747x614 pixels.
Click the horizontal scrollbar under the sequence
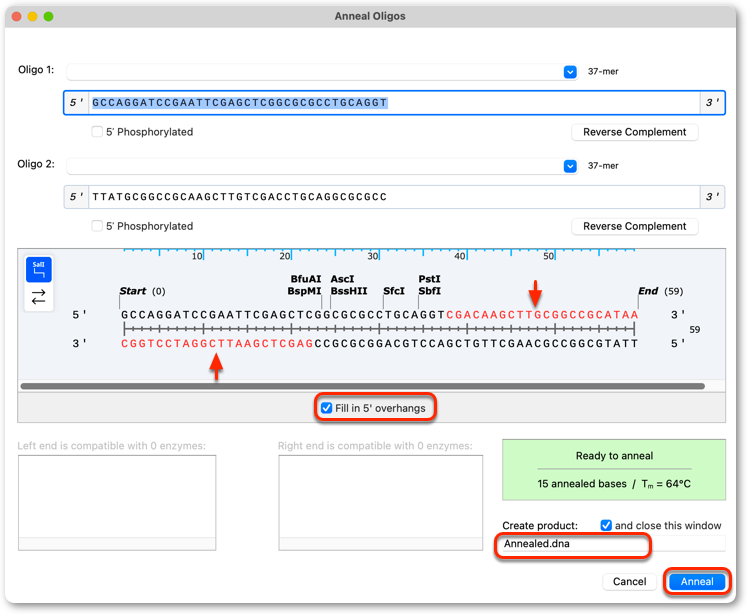363,386
